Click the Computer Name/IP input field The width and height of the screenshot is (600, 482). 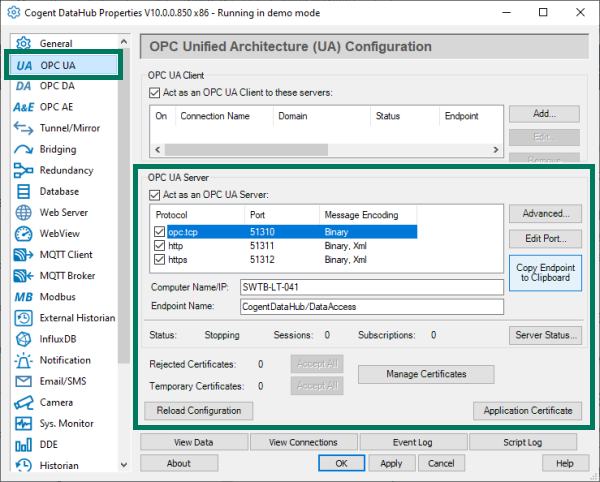coord(372,287)
